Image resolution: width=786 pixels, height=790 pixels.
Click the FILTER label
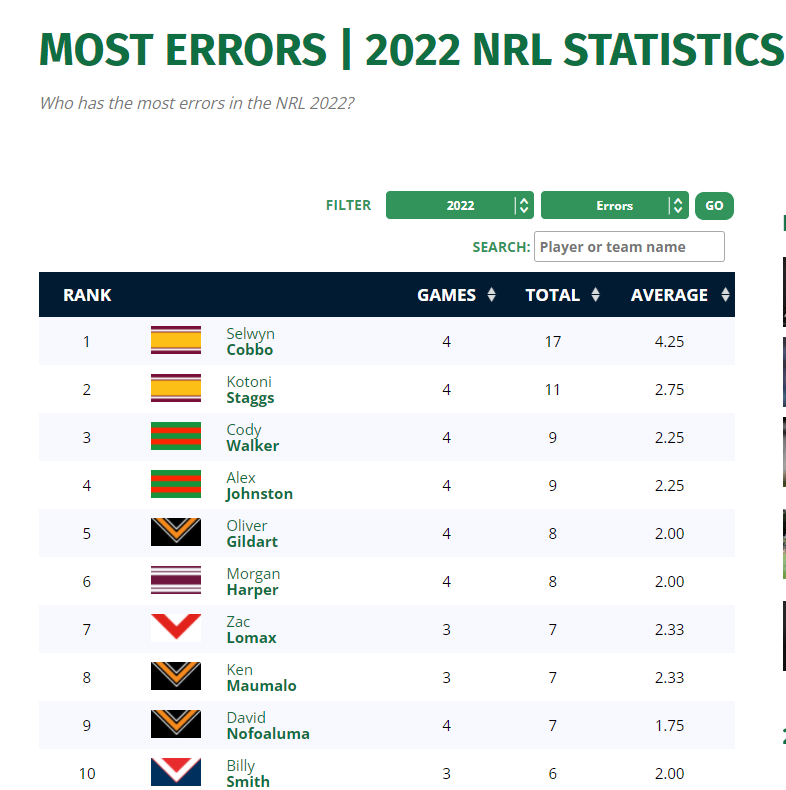pos(348,205)
